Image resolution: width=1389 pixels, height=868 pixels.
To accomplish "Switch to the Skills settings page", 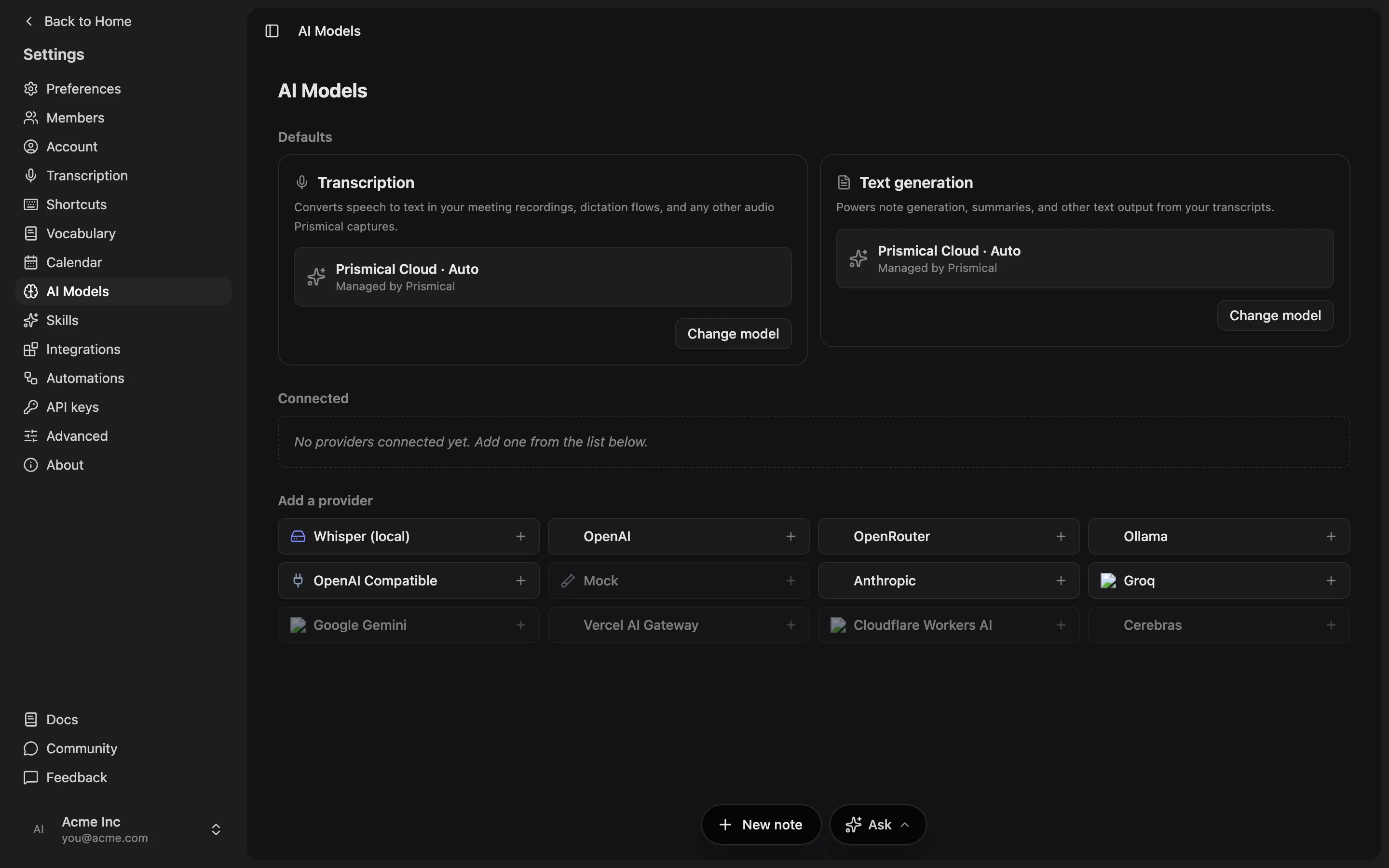I will click(123, 320).
